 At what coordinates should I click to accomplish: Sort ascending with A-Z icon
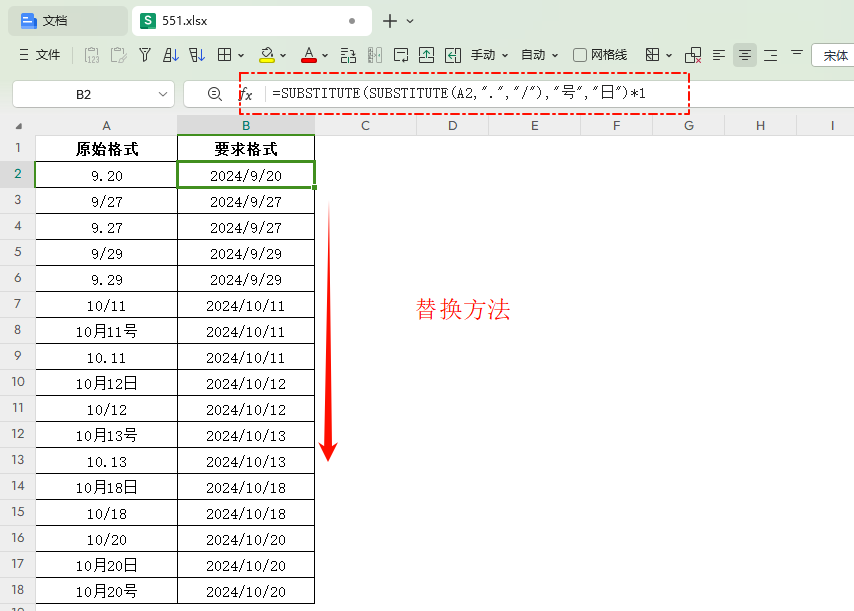tap(170, 55)
